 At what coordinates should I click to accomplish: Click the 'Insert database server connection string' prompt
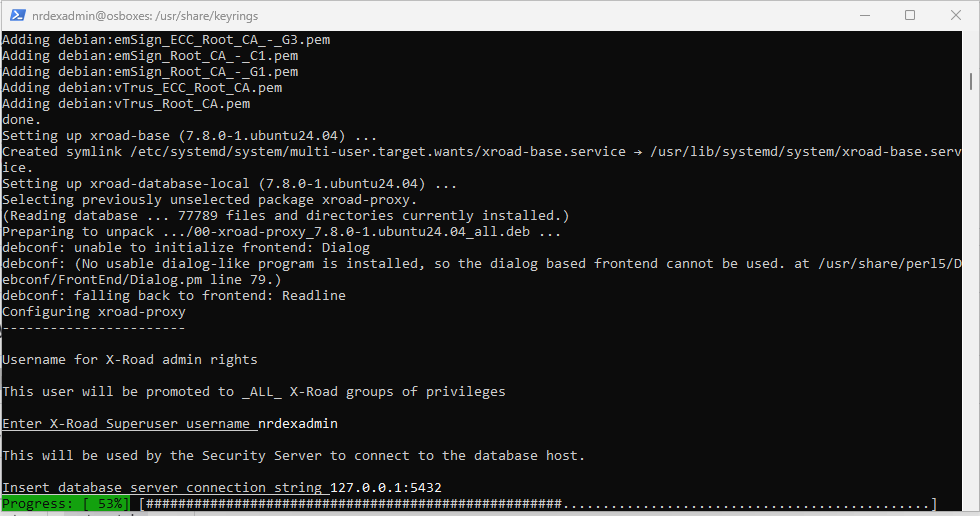(x=162, y=487)
